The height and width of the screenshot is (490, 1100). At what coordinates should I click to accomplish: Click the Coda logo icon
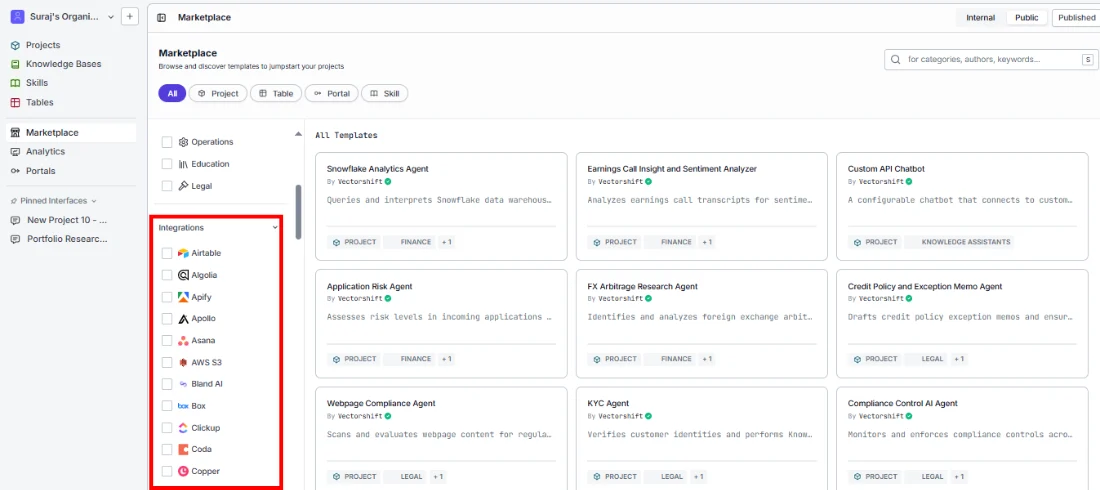(x=183, y=449)
